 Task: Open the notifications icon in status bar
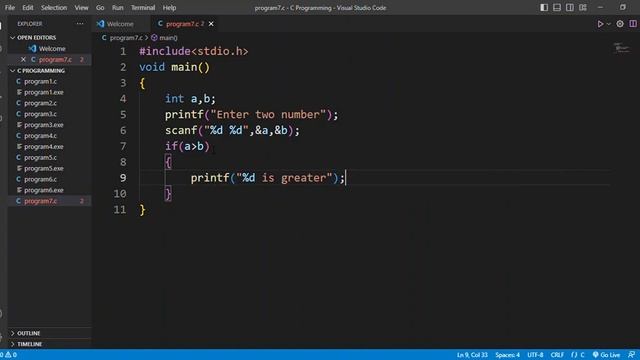(631, 355)
